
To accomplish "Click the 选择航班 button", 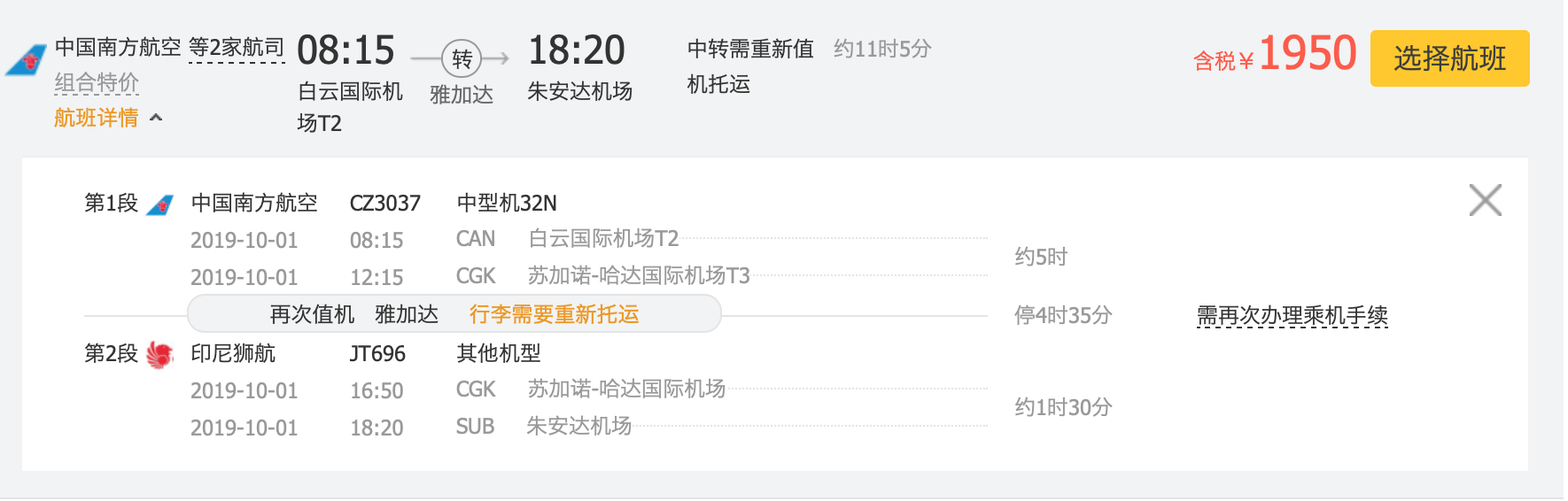I will coord(1449,58).
